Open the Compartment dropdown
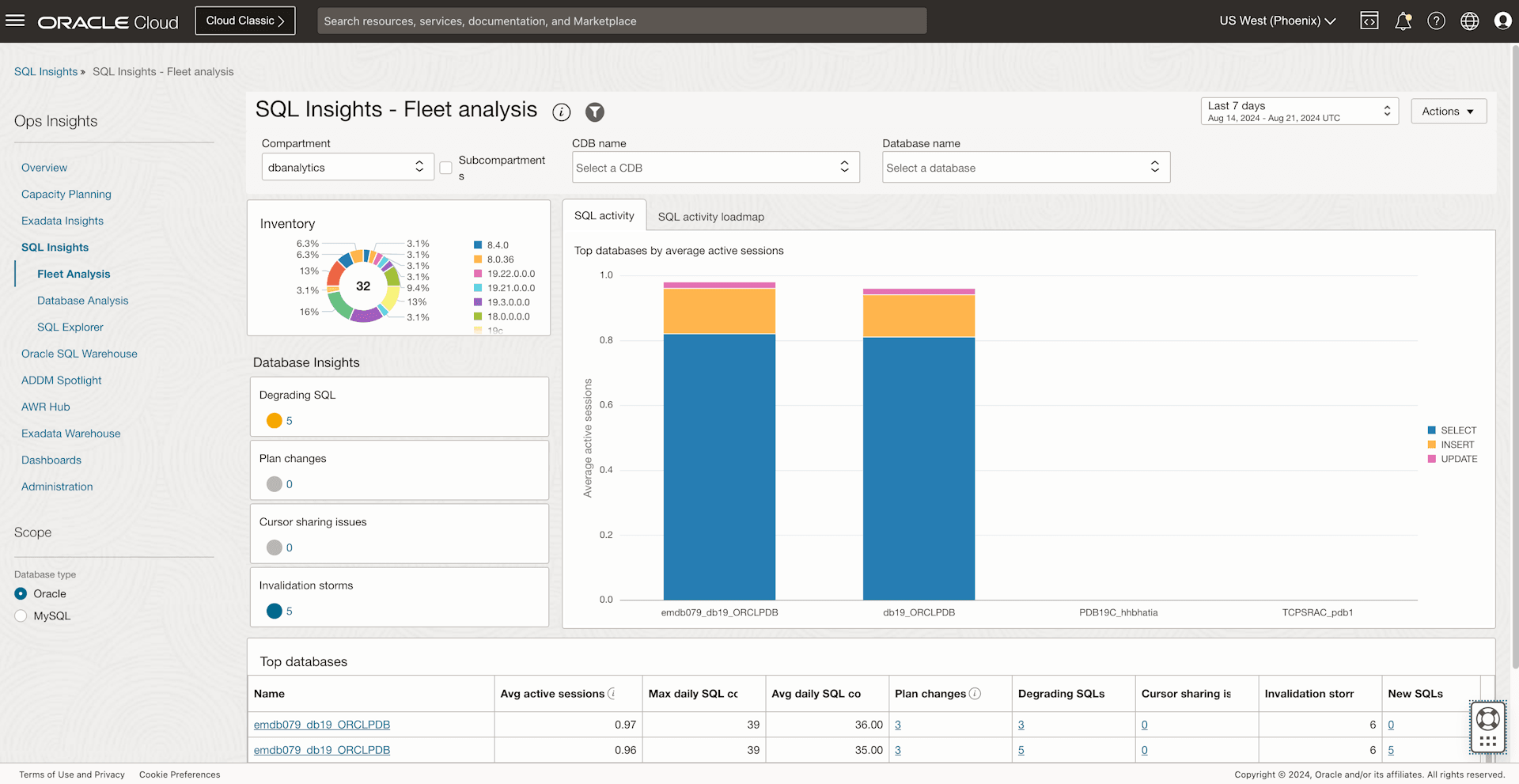Screen dimensions: 1519x784 347,167
